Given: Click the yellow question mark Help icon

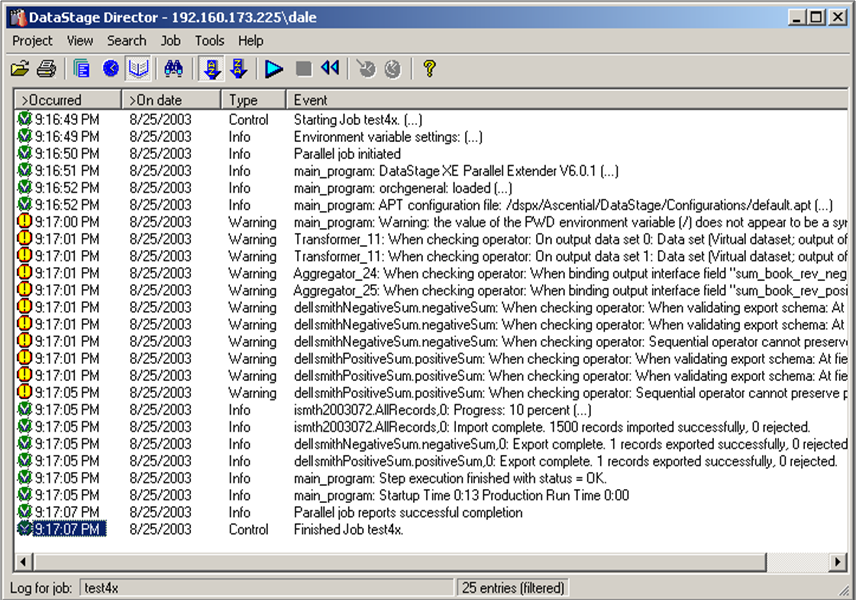Looking at the screenshot, I should tap(429, 69).
